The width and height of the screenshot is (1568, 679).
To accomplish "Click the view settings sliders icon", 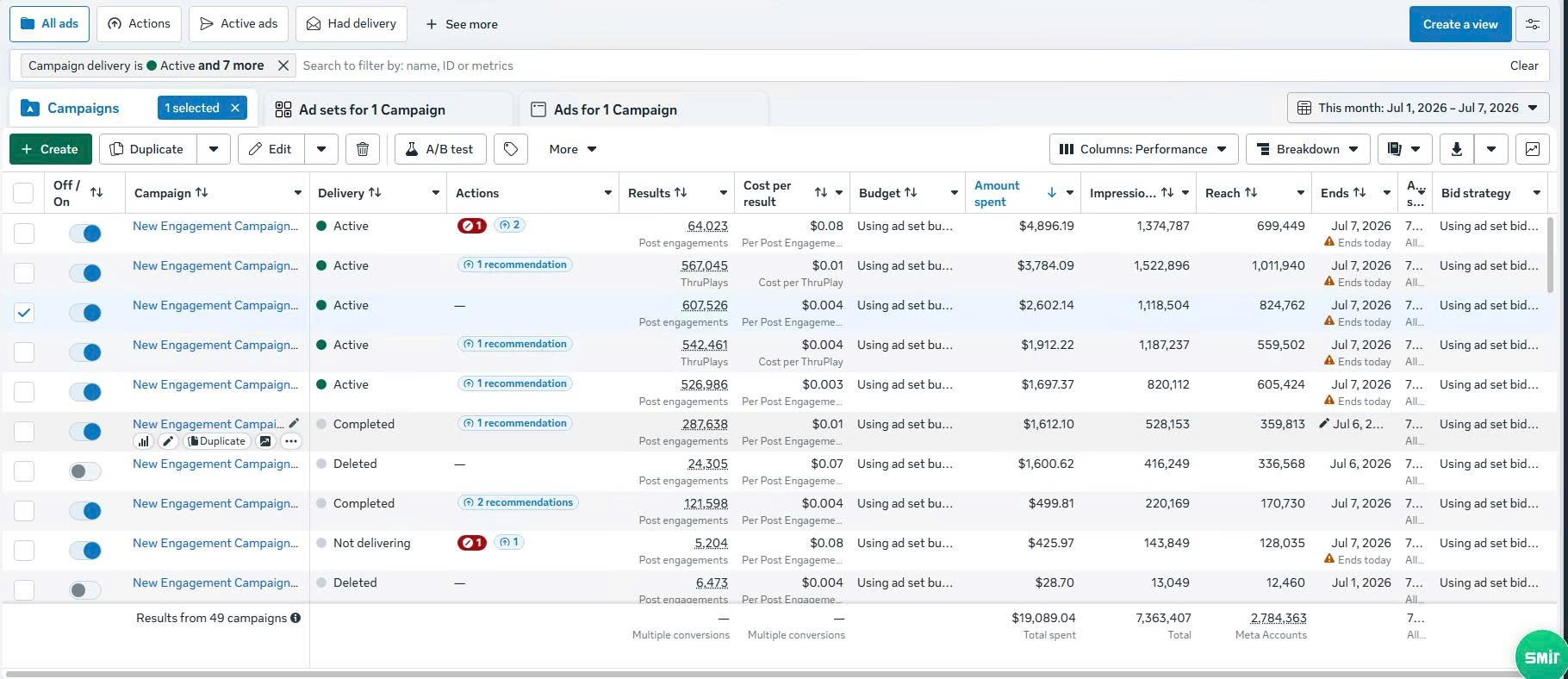I will 1532,24.
